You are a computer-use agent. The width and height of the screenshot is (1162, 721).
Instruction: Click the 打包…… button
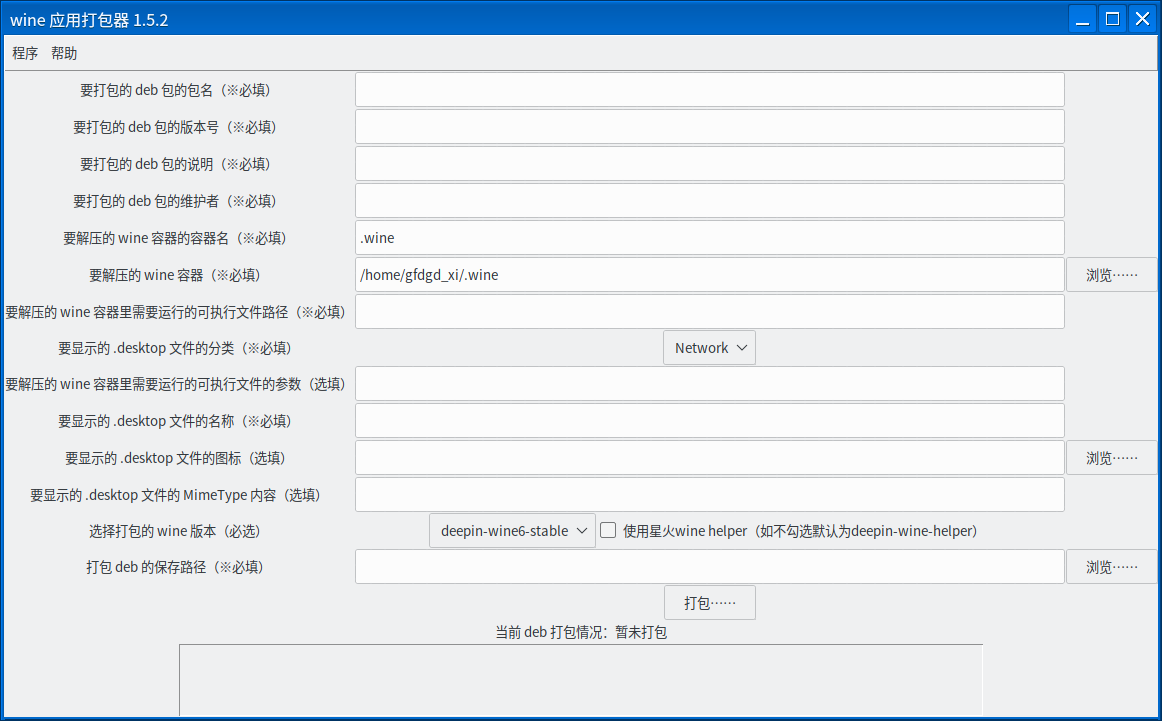click(x=709, y=602)
